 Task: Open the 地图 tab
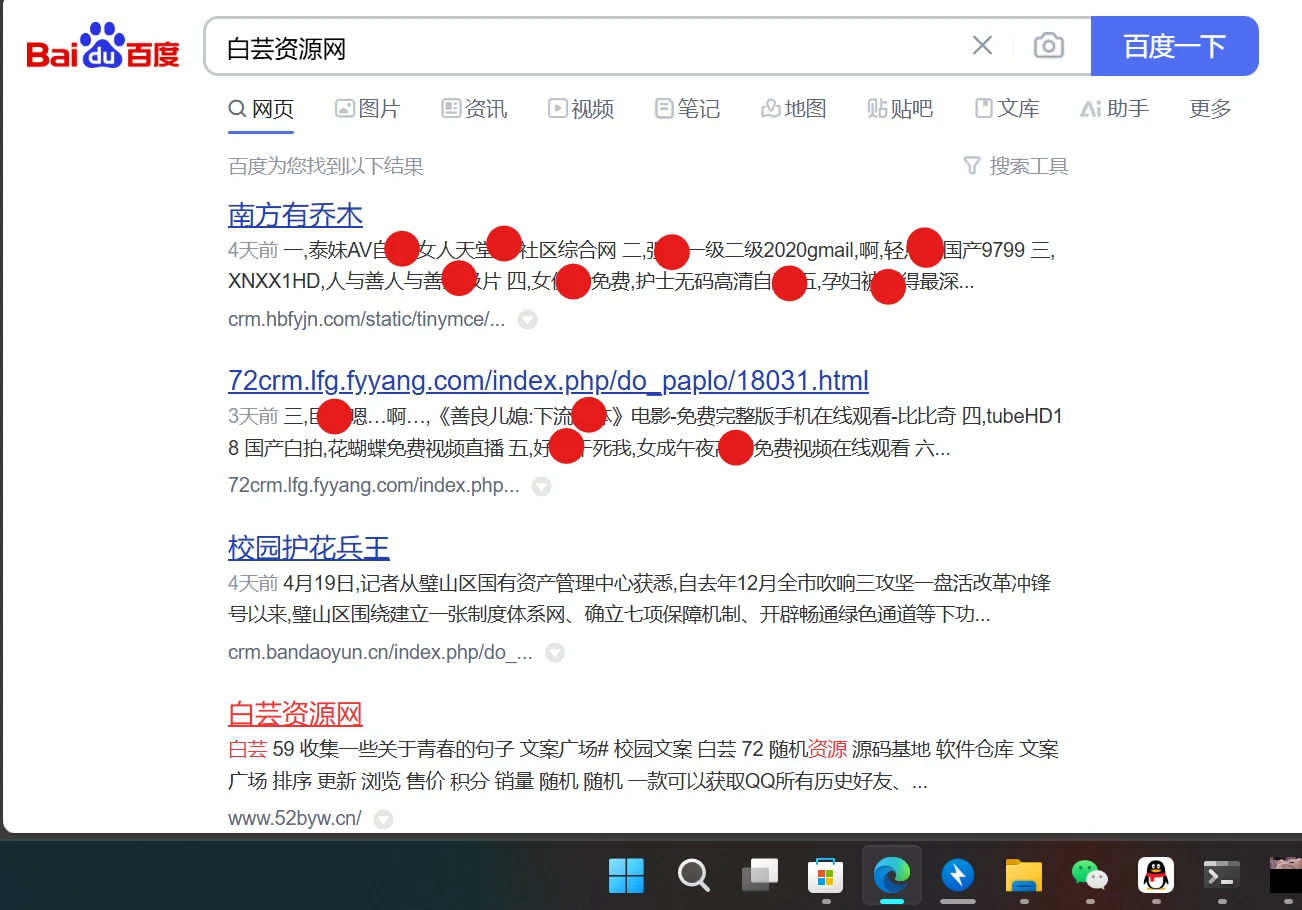(x=794, y=109)
